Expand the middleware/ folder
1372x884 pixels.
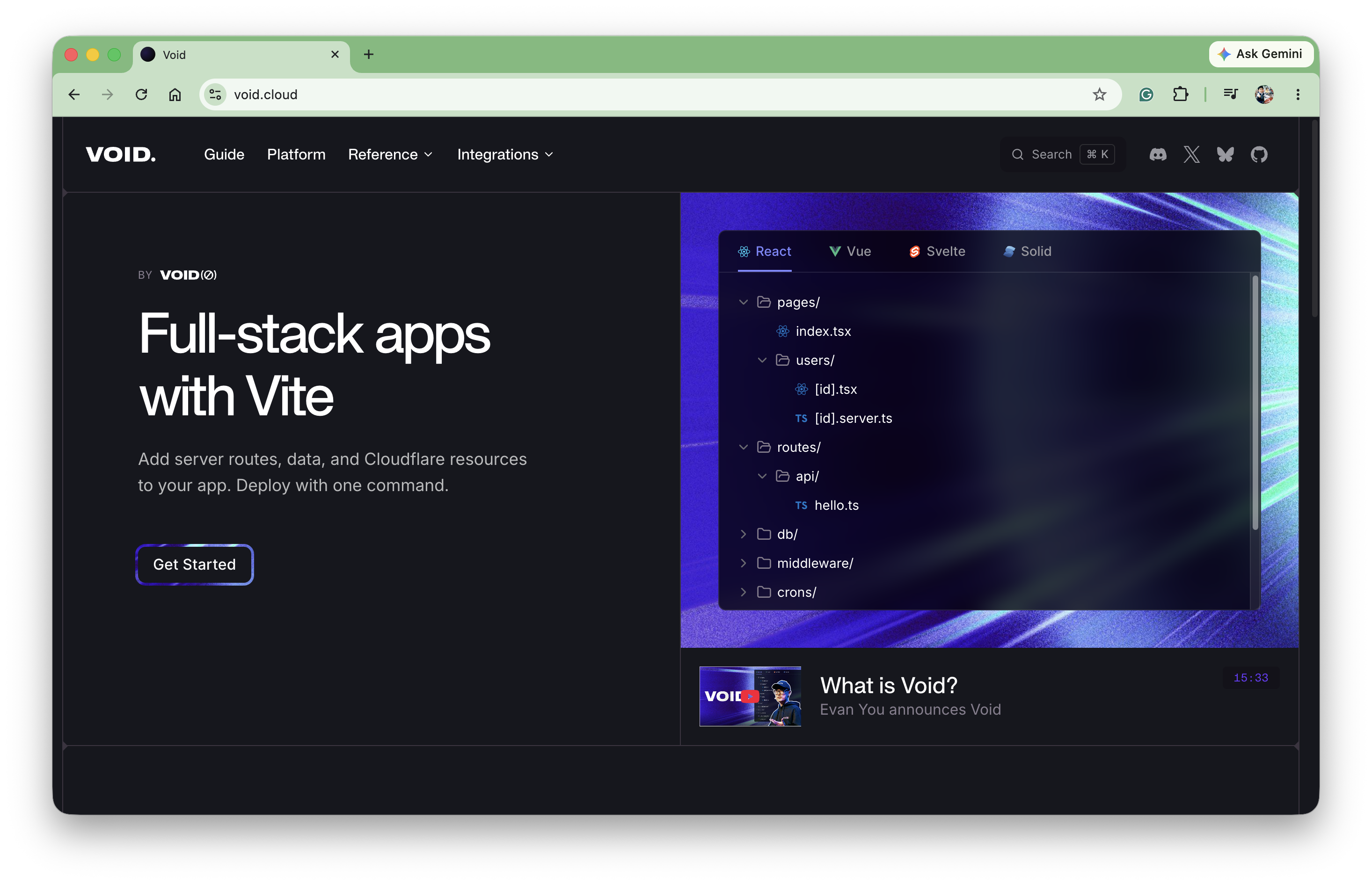point(743,564)
